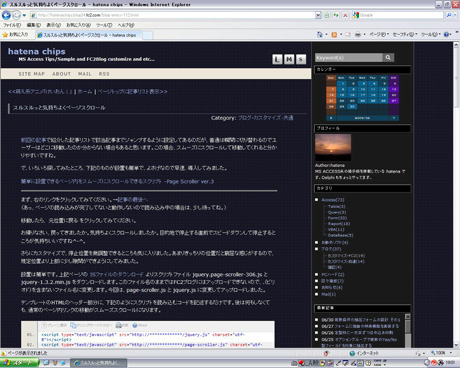This screenshot has width=460, height=368.
Task: Click the address bar URL field
Action: coord(173,15)
